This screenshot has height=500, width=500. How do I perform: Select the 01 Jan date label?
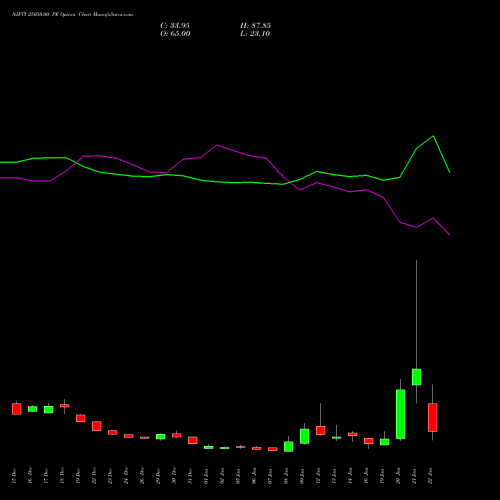pos(206,476)
